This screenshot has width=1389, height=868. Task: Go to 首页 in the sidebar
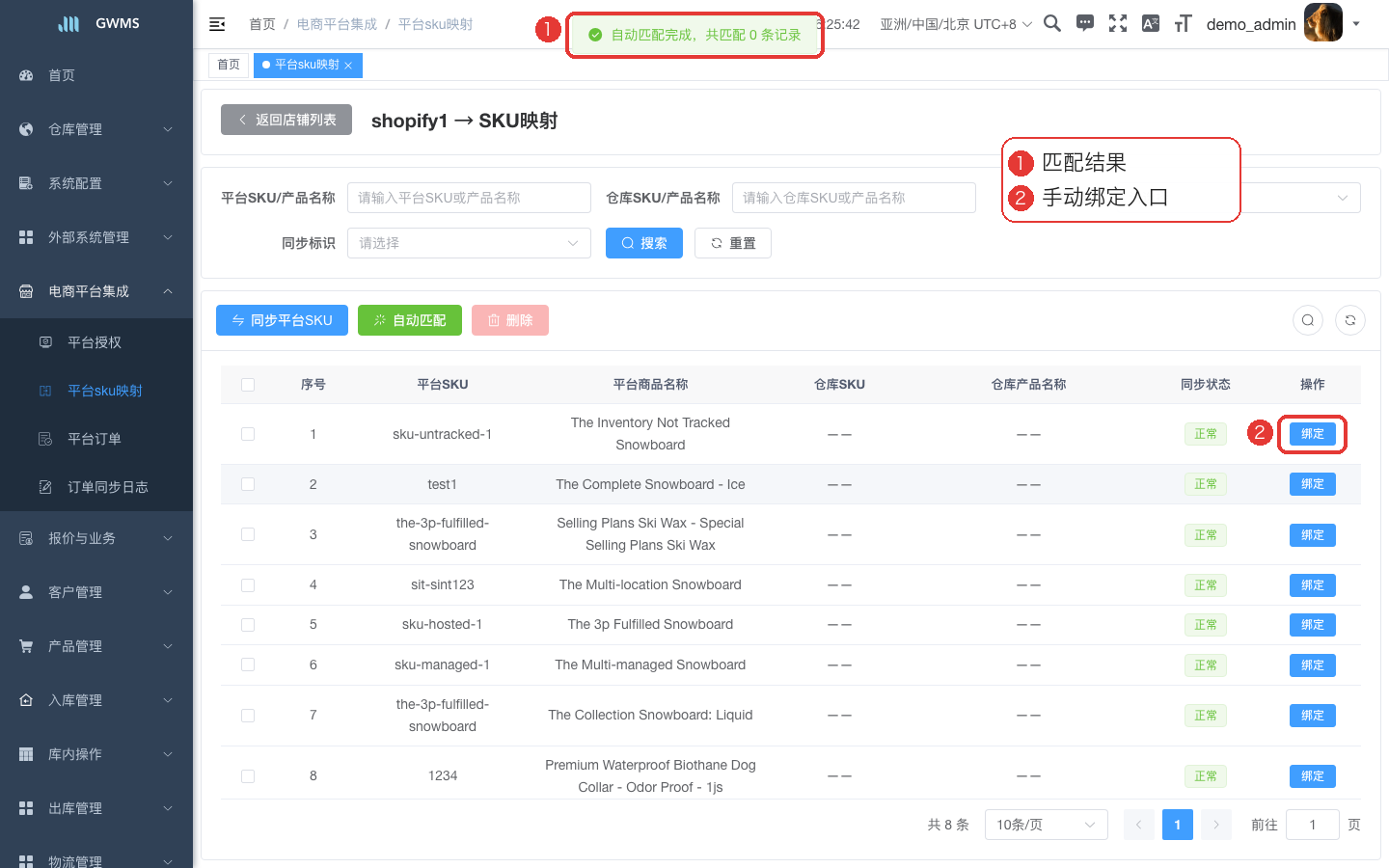(x=96, y=75)
